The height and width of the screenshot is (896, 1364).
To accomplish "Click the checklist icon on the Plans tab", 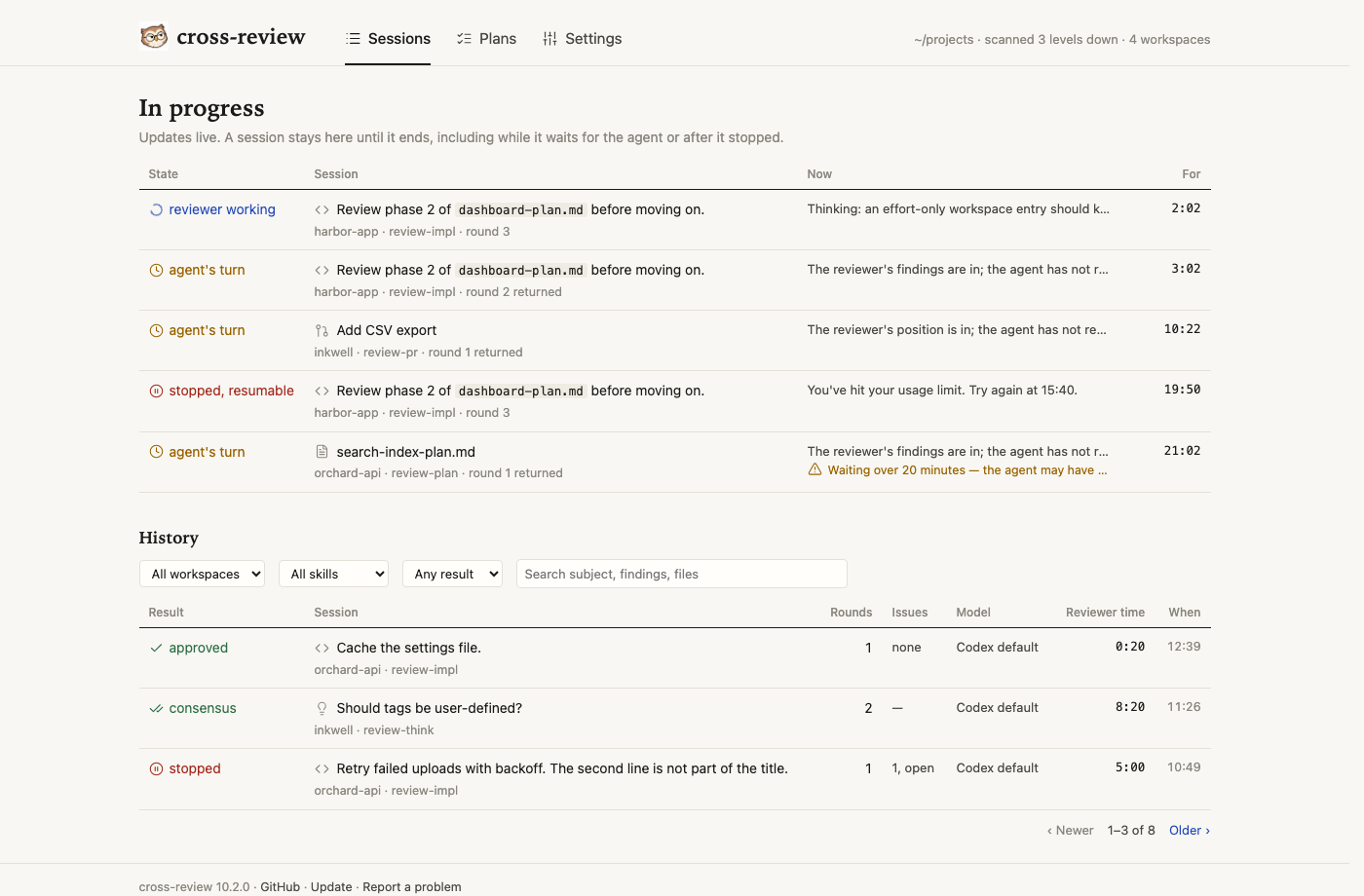I will tap(464, 39).
